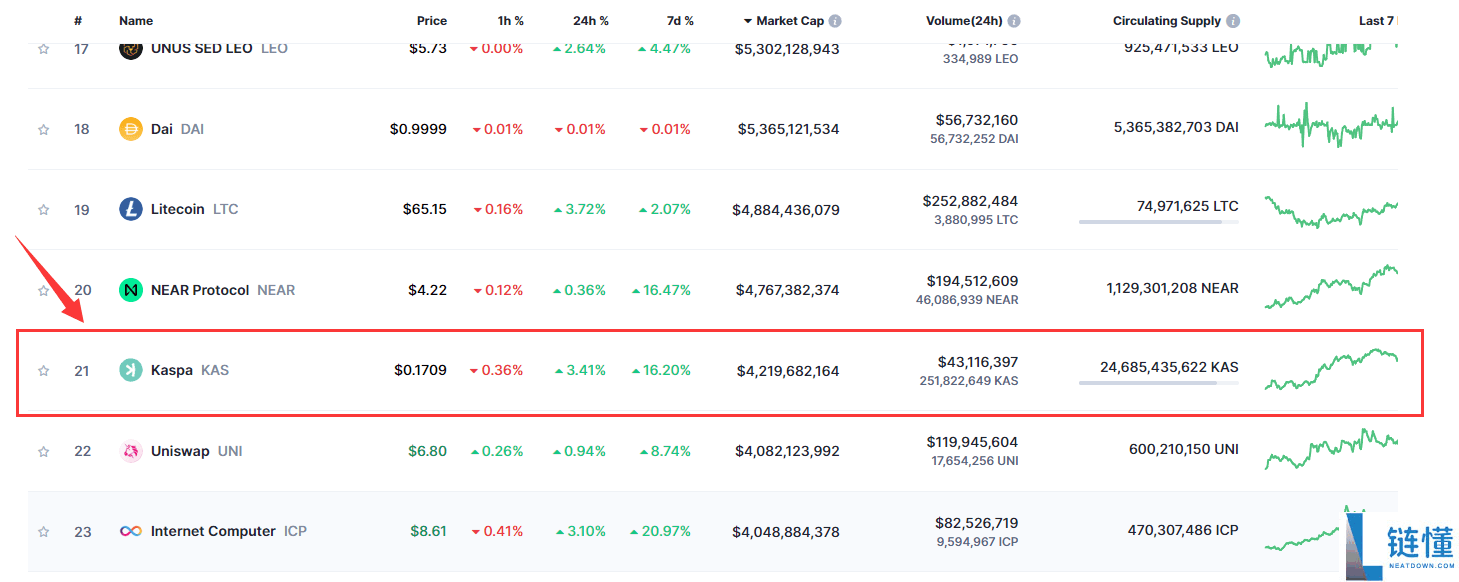Click Litecoin 24h change 3.72%
The width and height of the screenshot is (1459, 582).
580,210
